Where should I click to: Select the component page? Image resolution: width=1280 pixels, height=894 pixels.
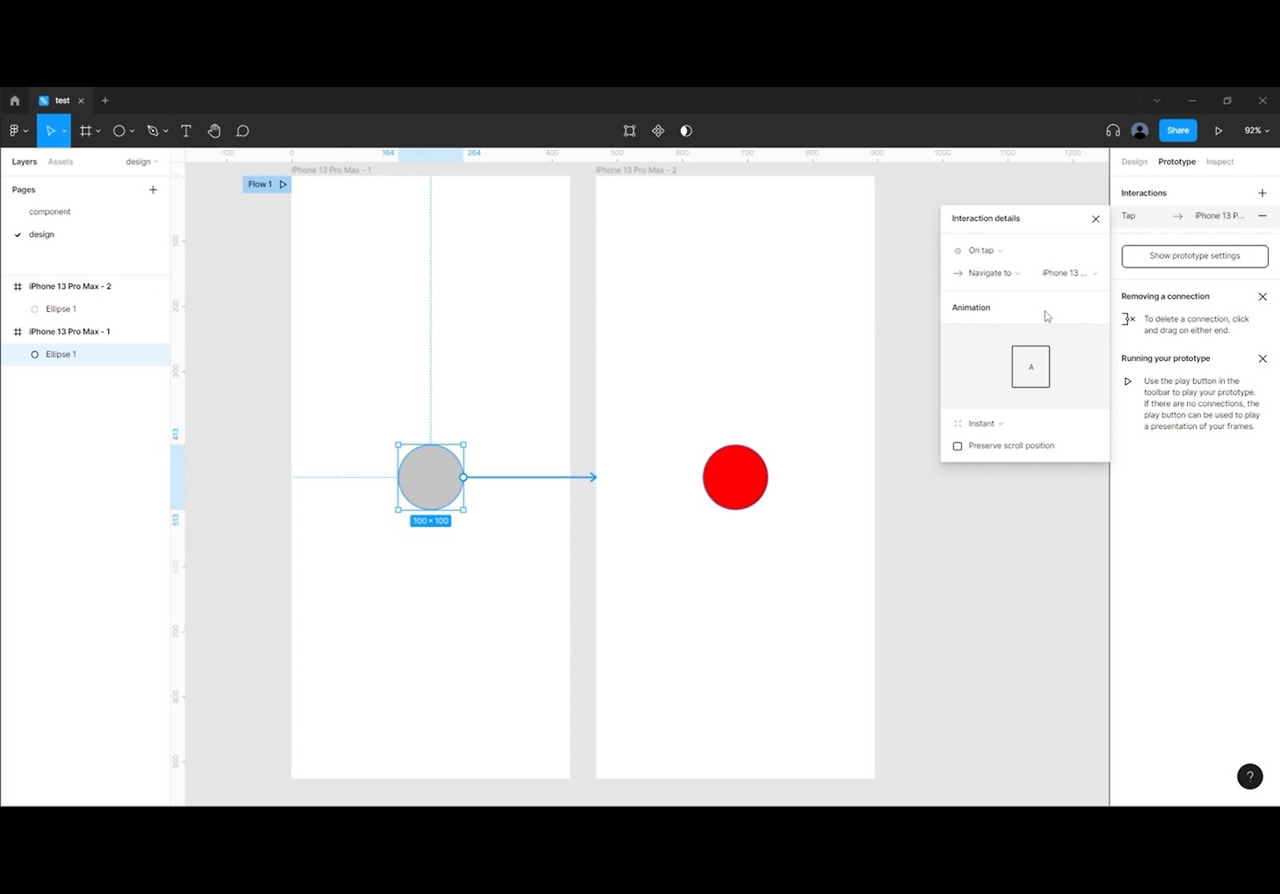click(x=50, y=212)
